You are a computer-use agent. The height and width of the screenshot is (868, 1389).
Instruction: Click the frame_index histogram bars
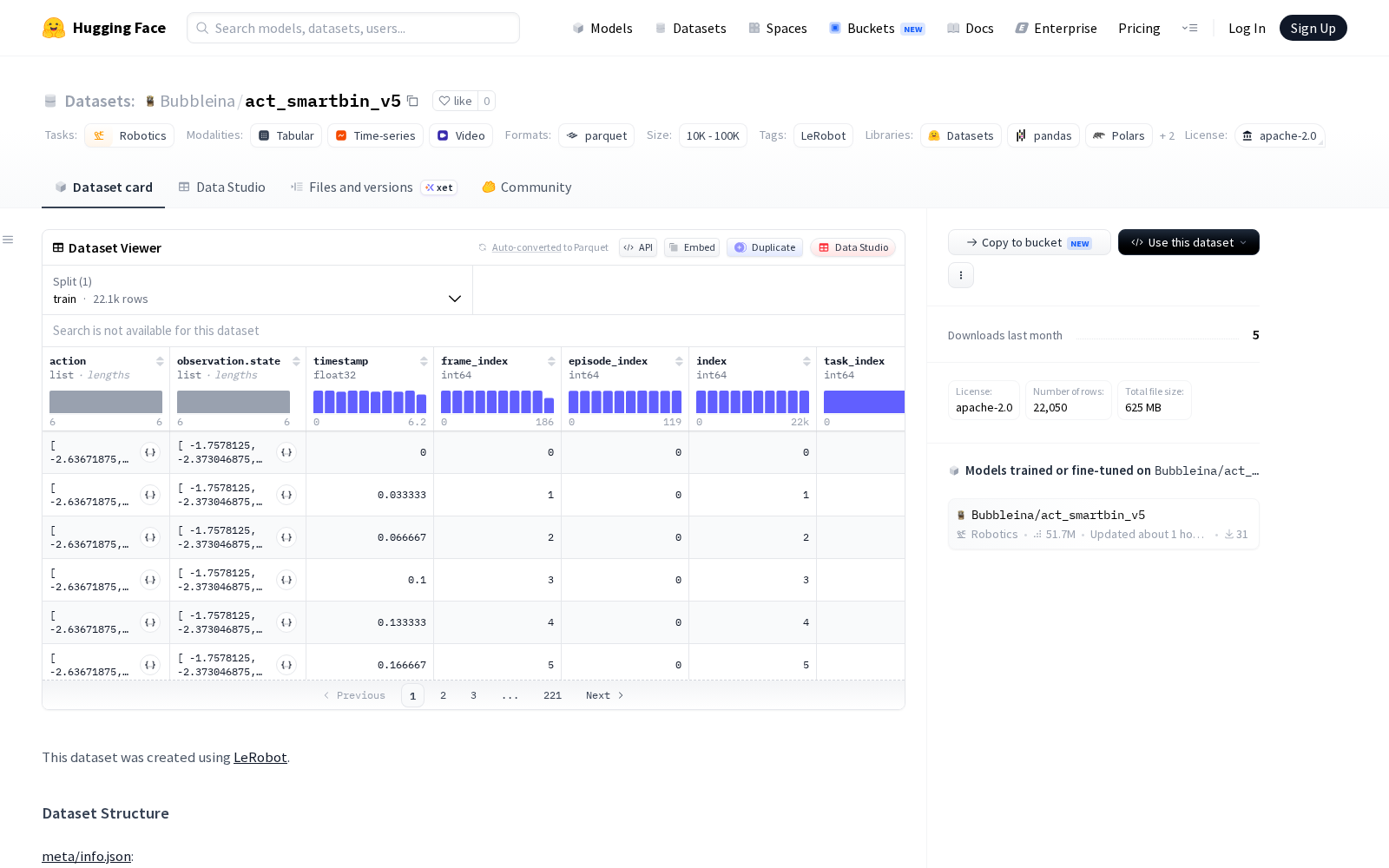pos(497,402)
